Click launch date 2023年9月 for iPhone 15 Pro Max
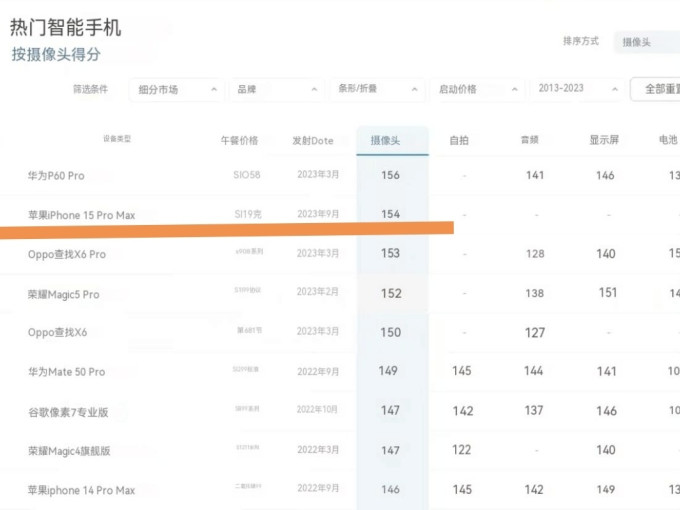This screenshot has width=680, height=510. [318, 214]
